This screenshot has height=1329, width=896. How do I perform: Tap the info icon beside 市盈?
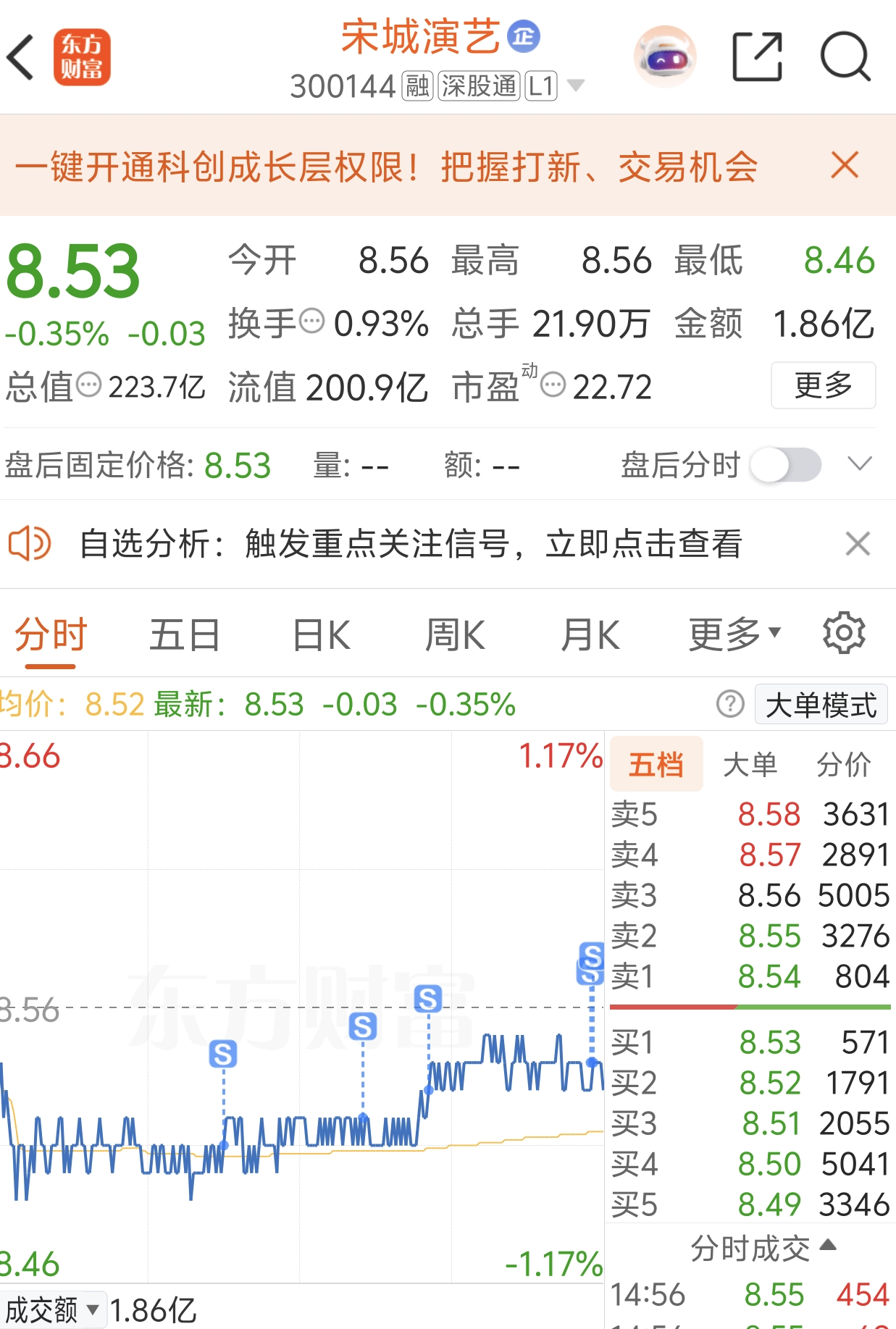[x=553, y=385]
